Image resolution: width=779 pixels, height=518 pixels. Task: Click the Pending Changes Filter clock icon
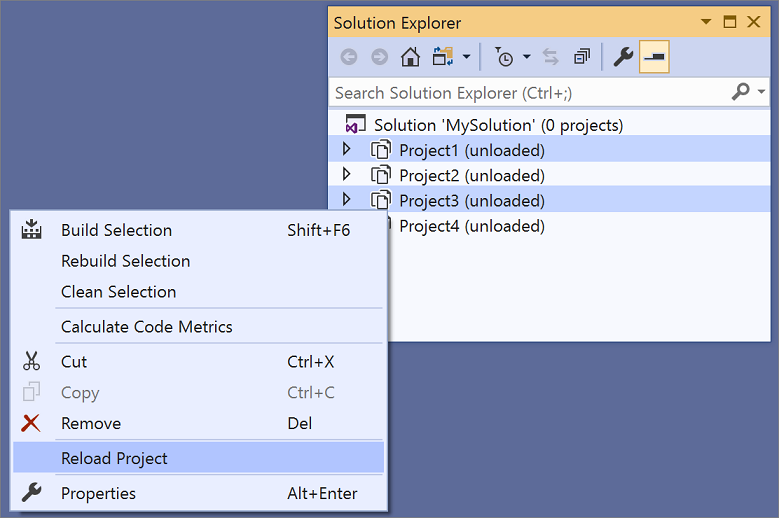coord(504,57)
